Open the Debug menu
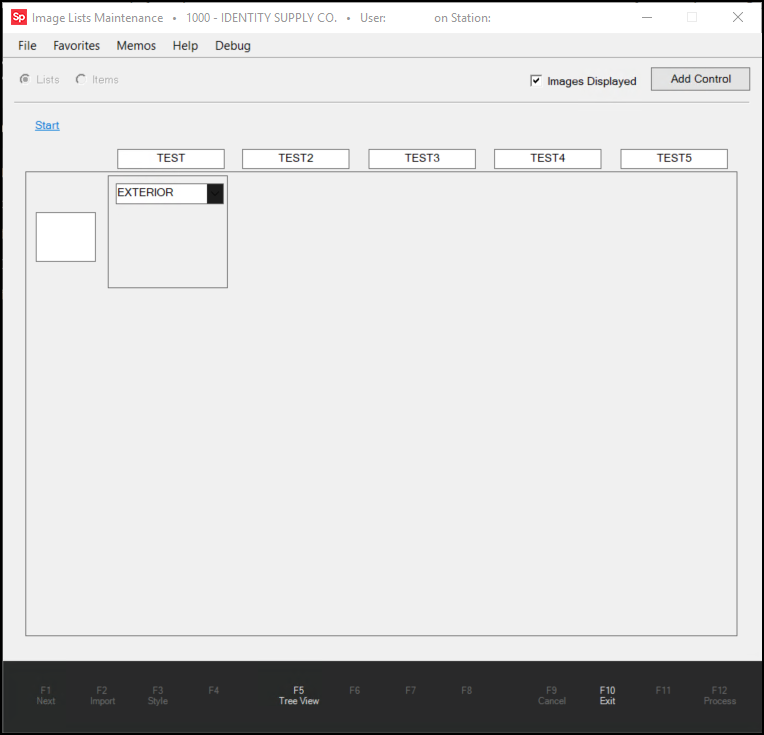Image resolution: width=764 pixels, height=735 pixels. 233,46
